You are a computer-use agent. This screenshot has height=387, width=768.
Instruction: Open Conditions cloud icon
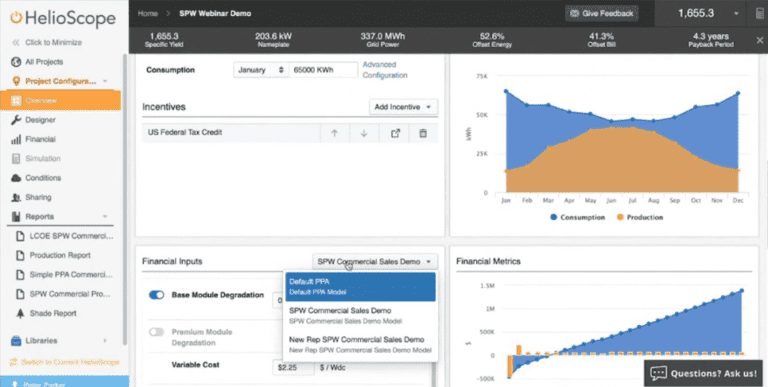pos(16,178)
